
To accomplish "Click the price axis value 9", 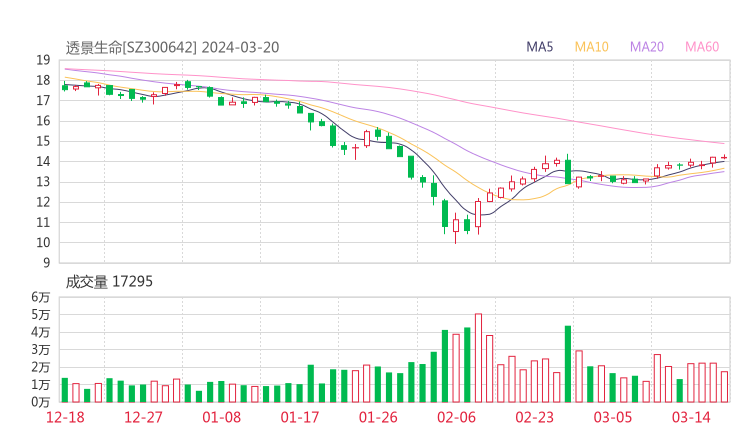I will tap(46, 262).
